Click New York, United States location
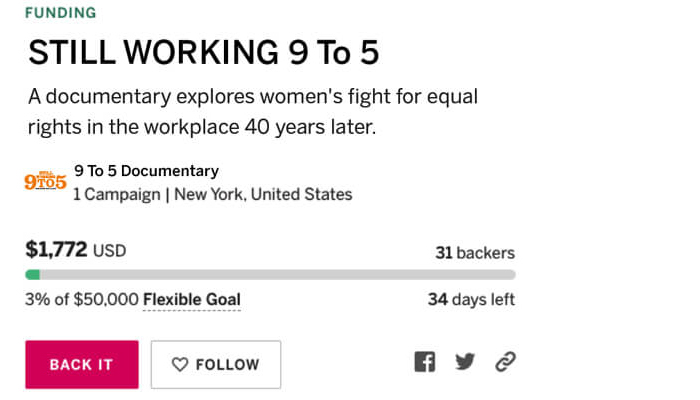This screenshot has width=700, height=400. 263,194
